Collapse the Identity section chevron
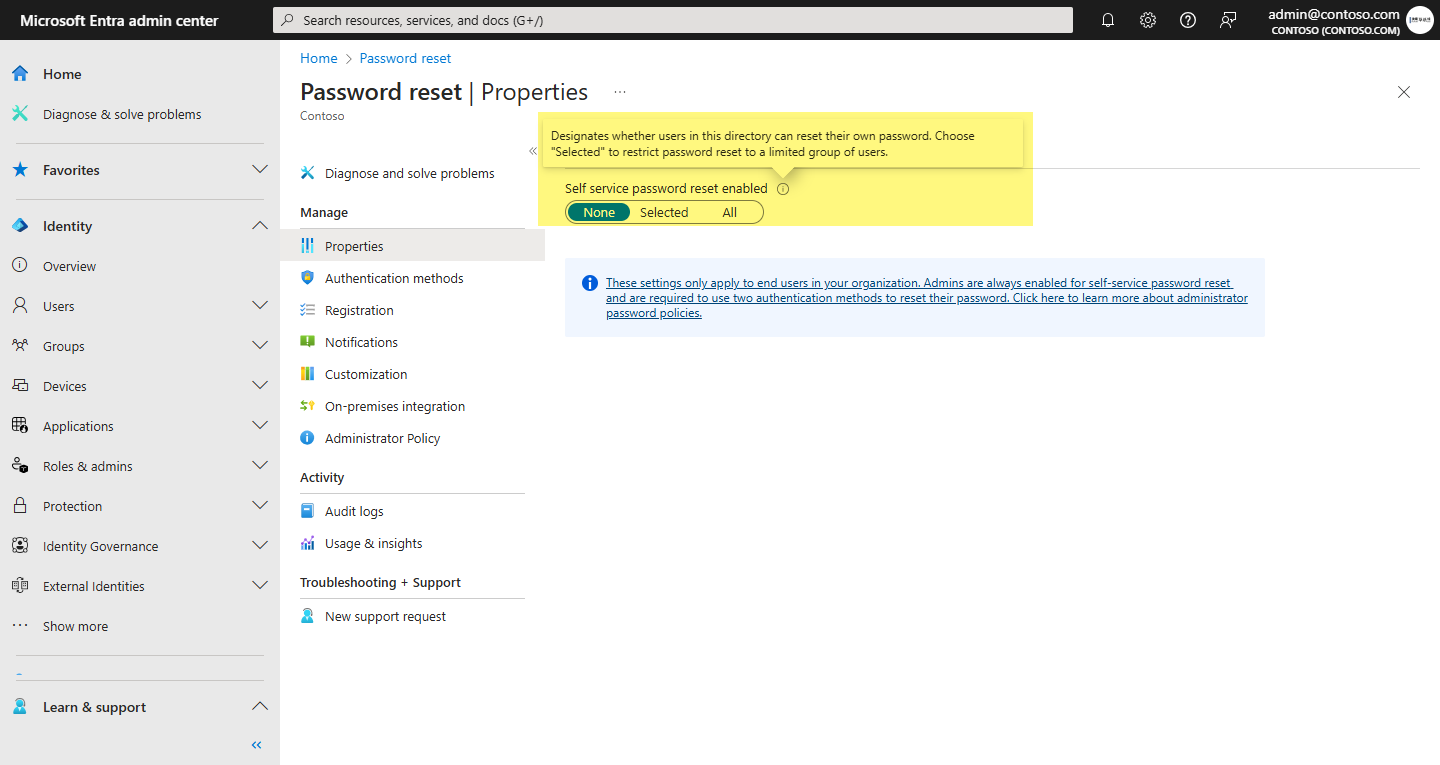 [260, 226]
